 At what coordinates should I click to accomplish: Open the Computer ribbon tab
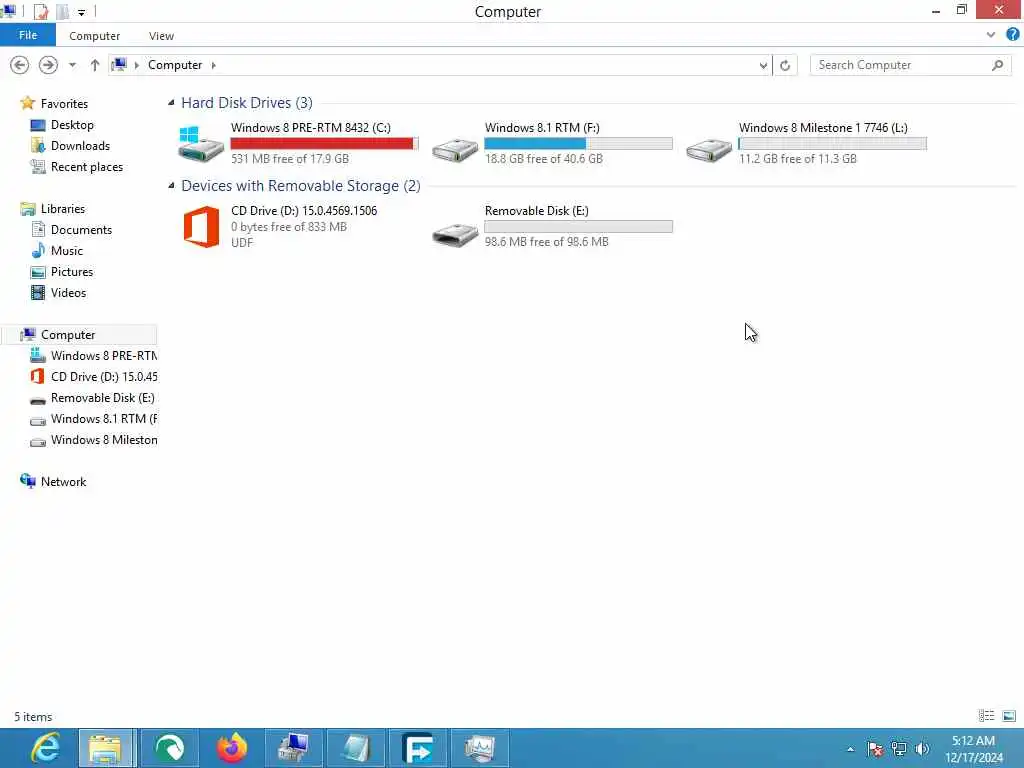(x=95, y=36)
